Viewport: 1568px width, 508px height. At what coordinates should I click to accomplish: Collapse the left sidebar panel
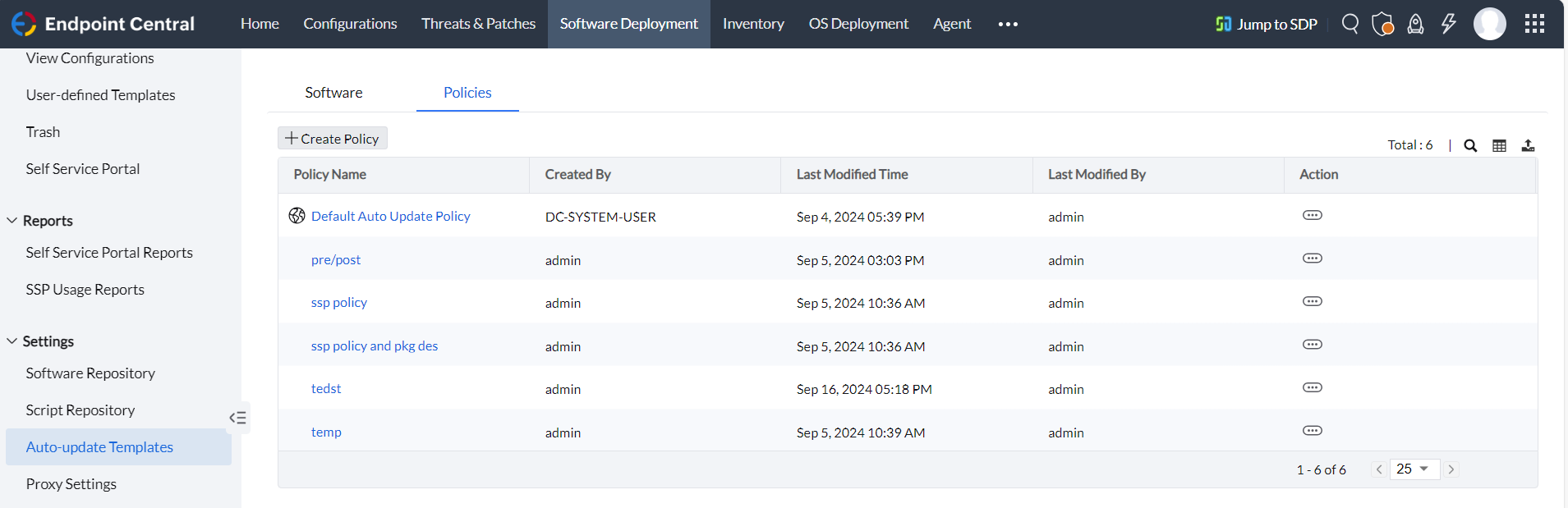[x=237, y=418]
